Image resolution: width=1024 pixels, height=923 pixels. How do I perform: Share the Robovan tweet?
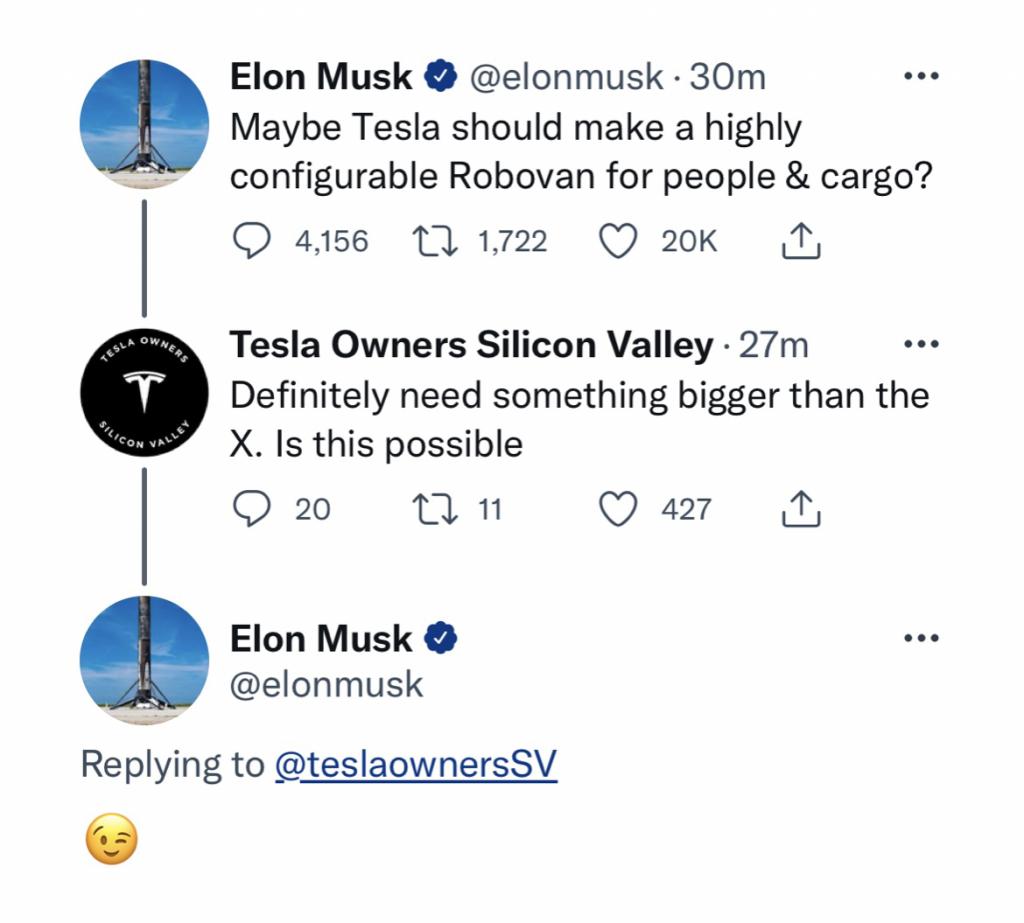click(x=801, y=241)
